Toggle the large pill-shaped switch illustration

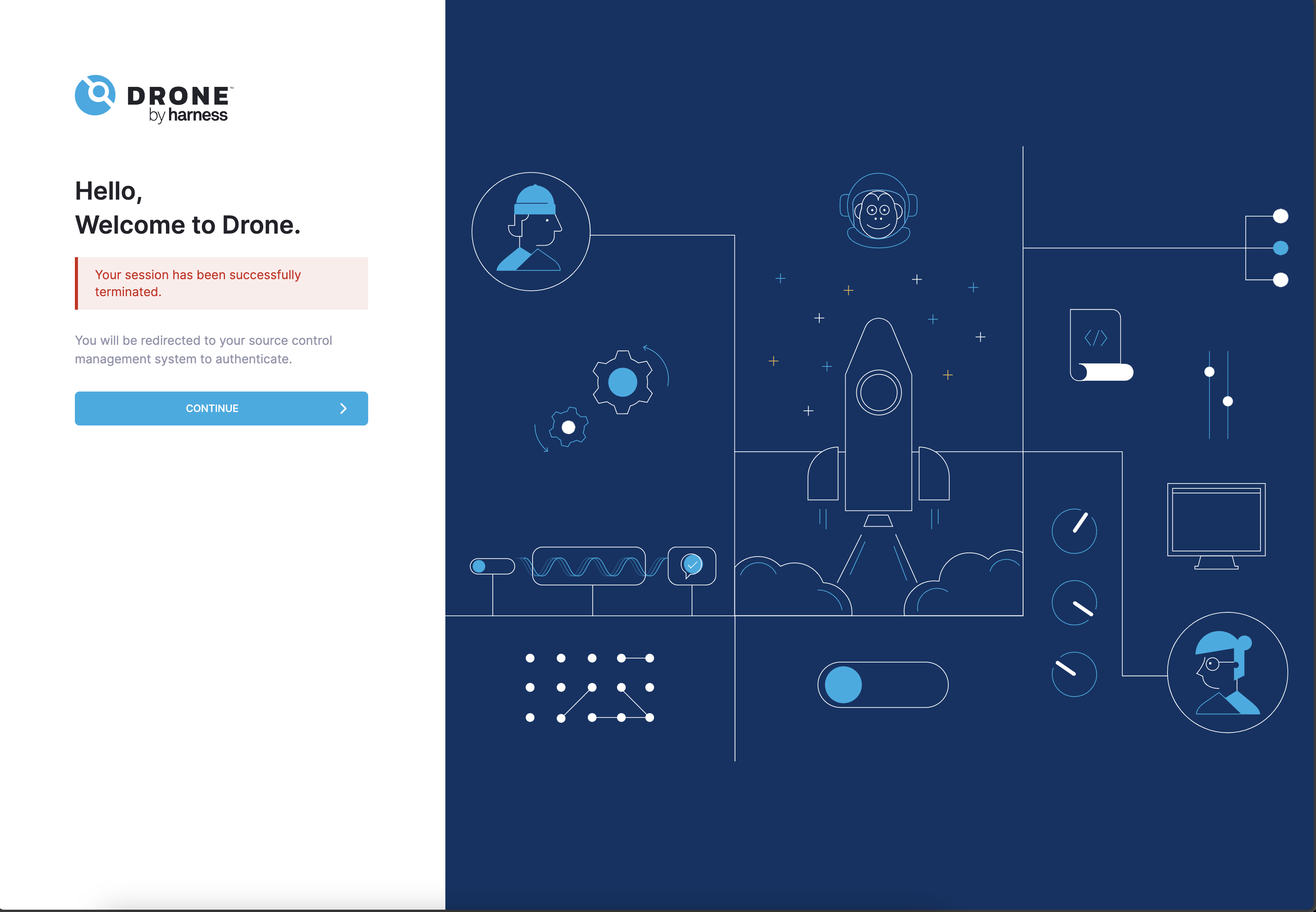[x=883, y=685]
